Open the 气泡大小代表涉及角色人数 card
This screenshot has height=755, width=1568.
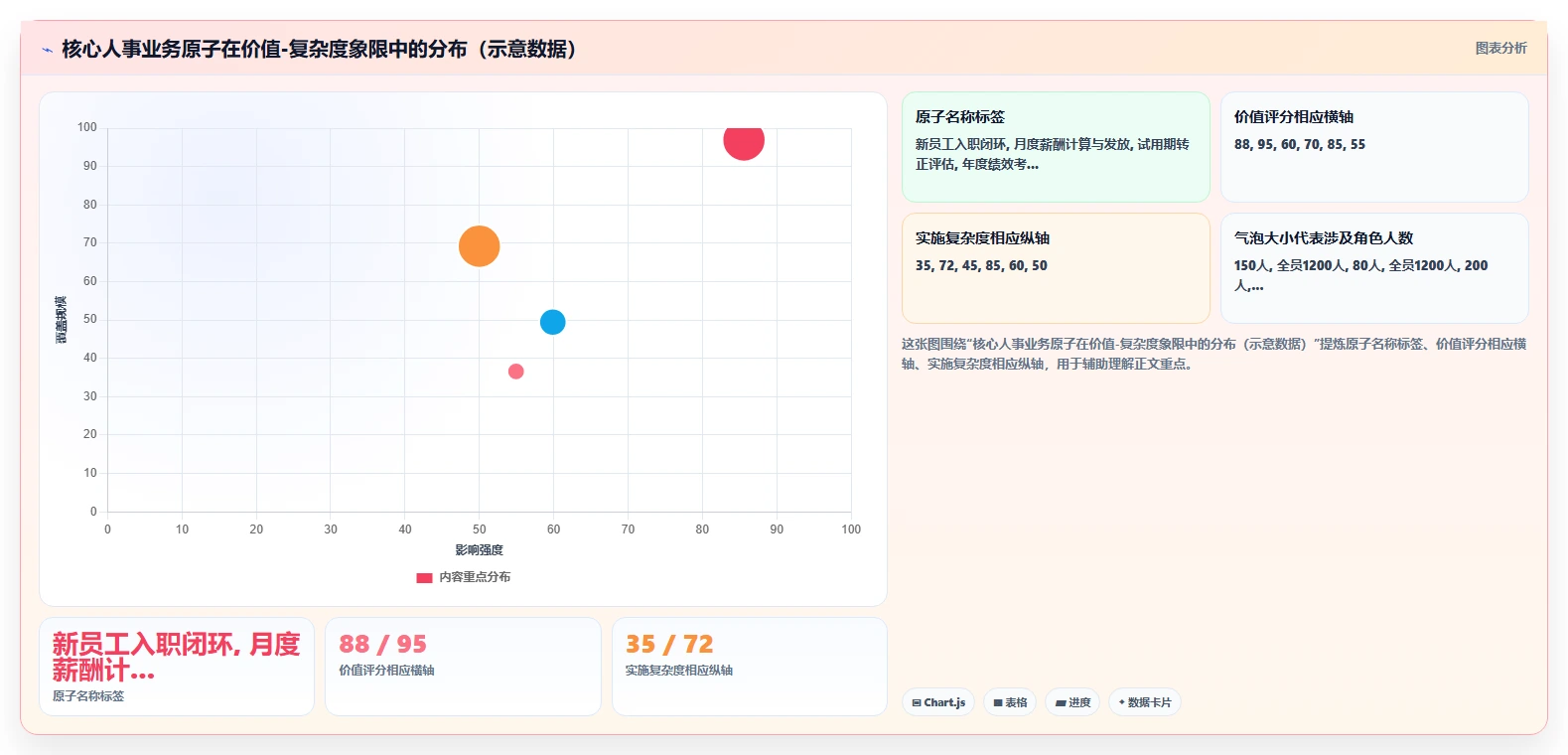(x=1374, y=268)
